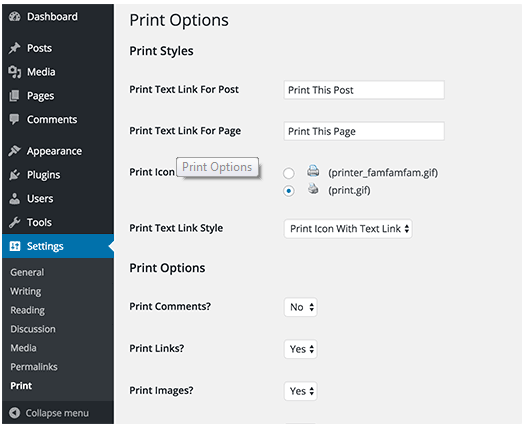Click the Users person icon
Image resolution: width=522 pixels, height=425 pixels.
(15, 198)
